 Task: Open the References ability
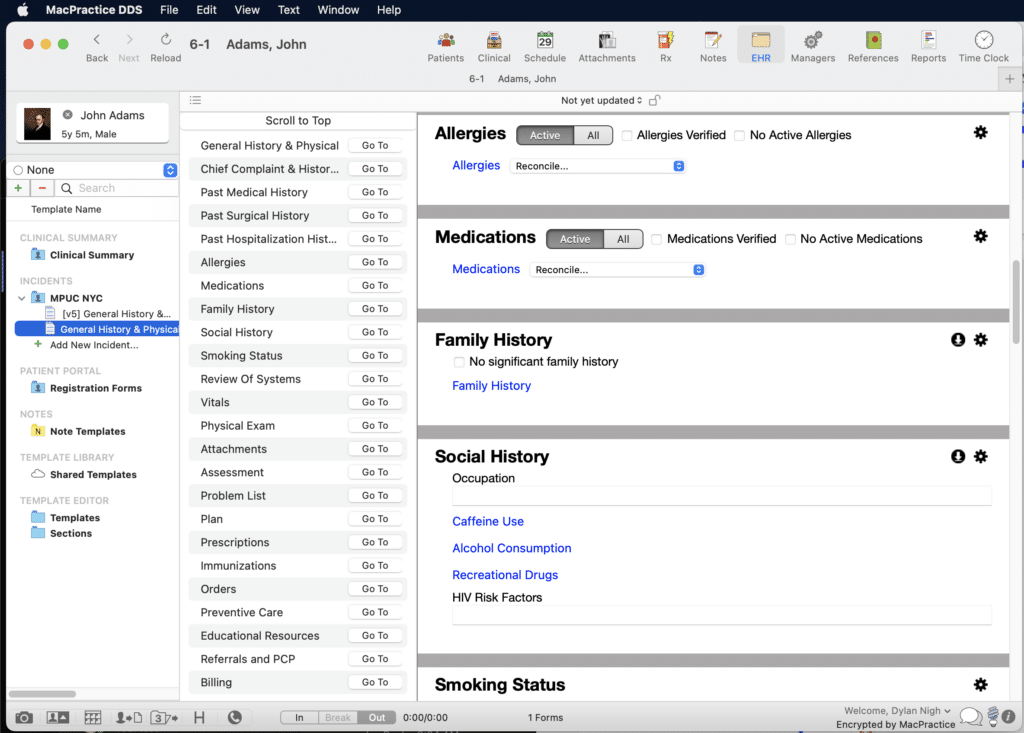coord(872,47)
